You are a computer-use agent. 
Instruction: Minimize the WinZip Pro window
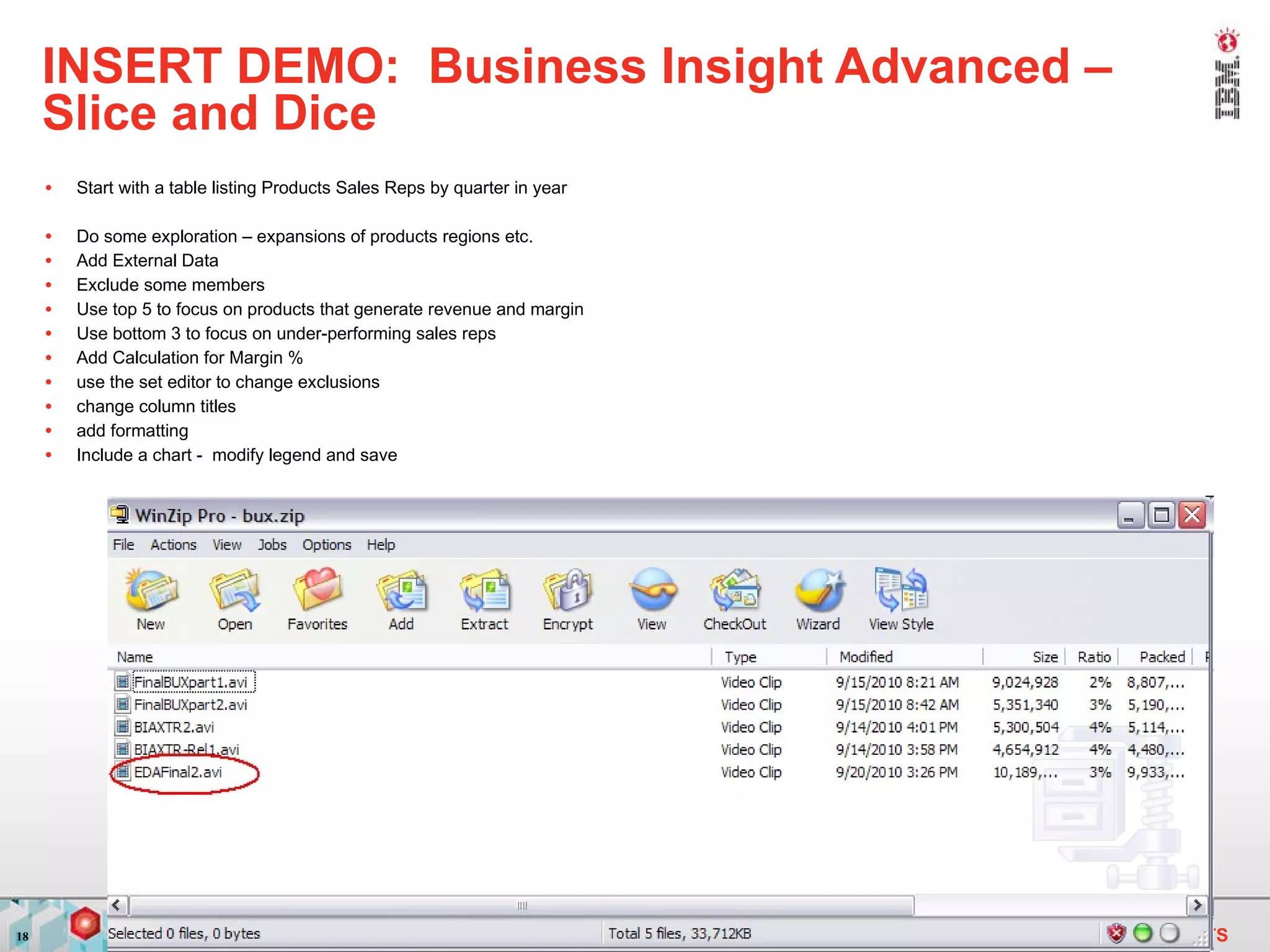[1130, 515]
